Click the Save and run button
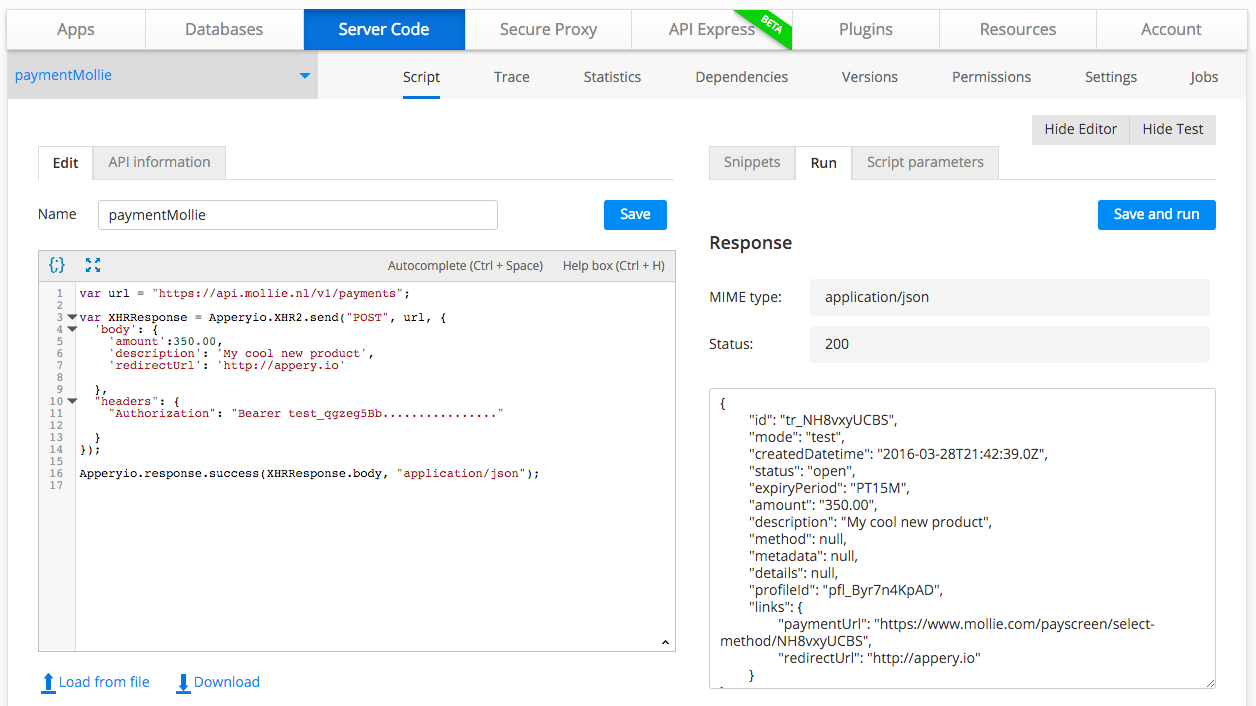 [x=1156, y=214]
